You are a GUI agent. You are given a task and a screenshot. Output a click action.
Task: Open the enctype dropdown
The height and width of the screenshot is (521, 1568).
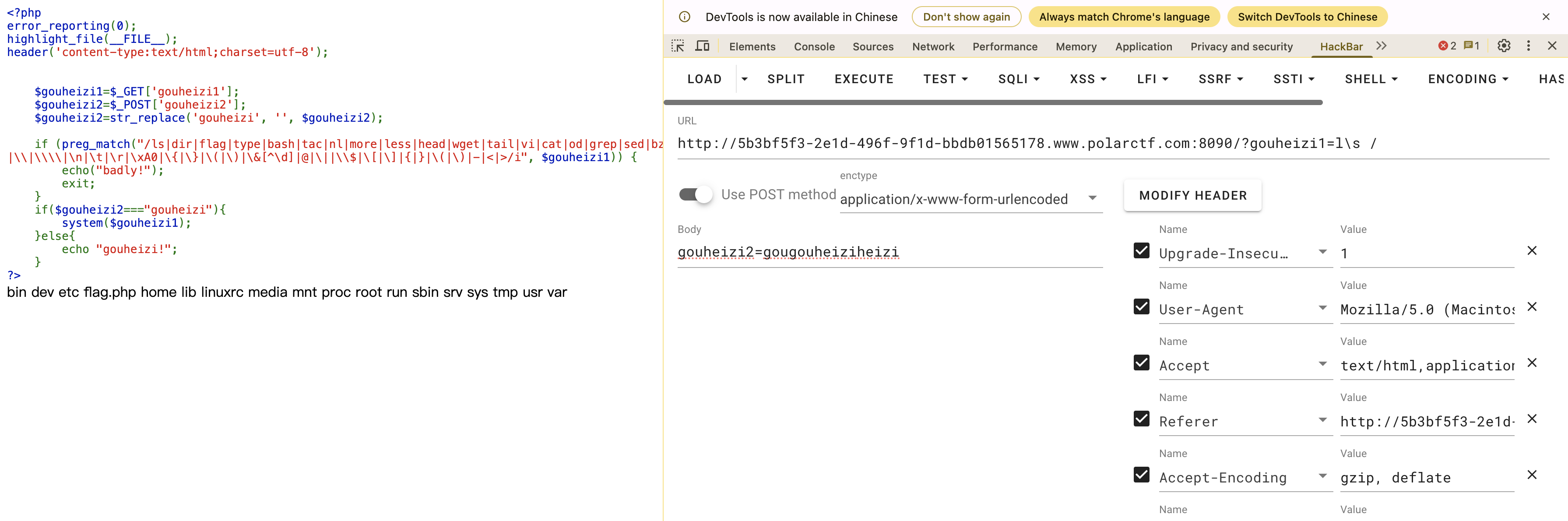tap(970, 198)
